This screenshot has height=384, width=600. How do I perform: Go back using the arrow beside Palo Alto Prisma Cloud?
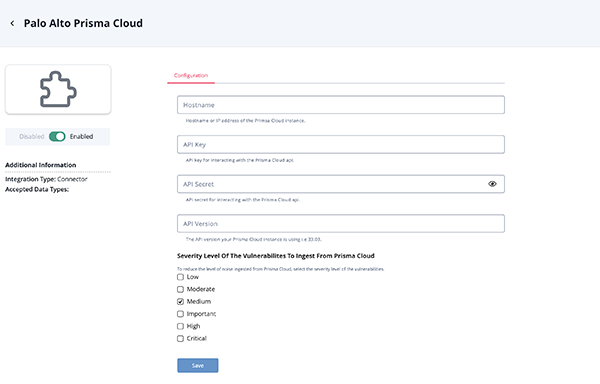click(x=12, y=23)
